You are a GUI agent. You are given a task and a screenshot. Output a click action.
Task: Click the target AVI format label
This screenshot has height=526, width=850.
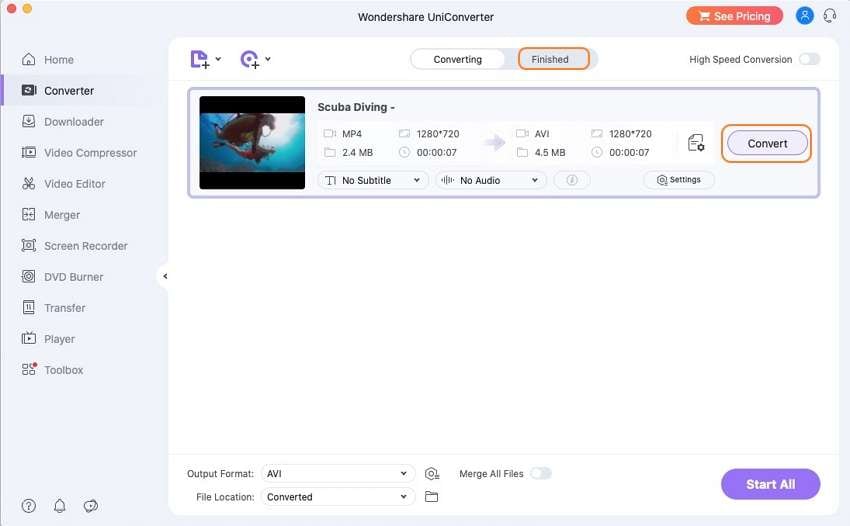(x=542, y=133)
